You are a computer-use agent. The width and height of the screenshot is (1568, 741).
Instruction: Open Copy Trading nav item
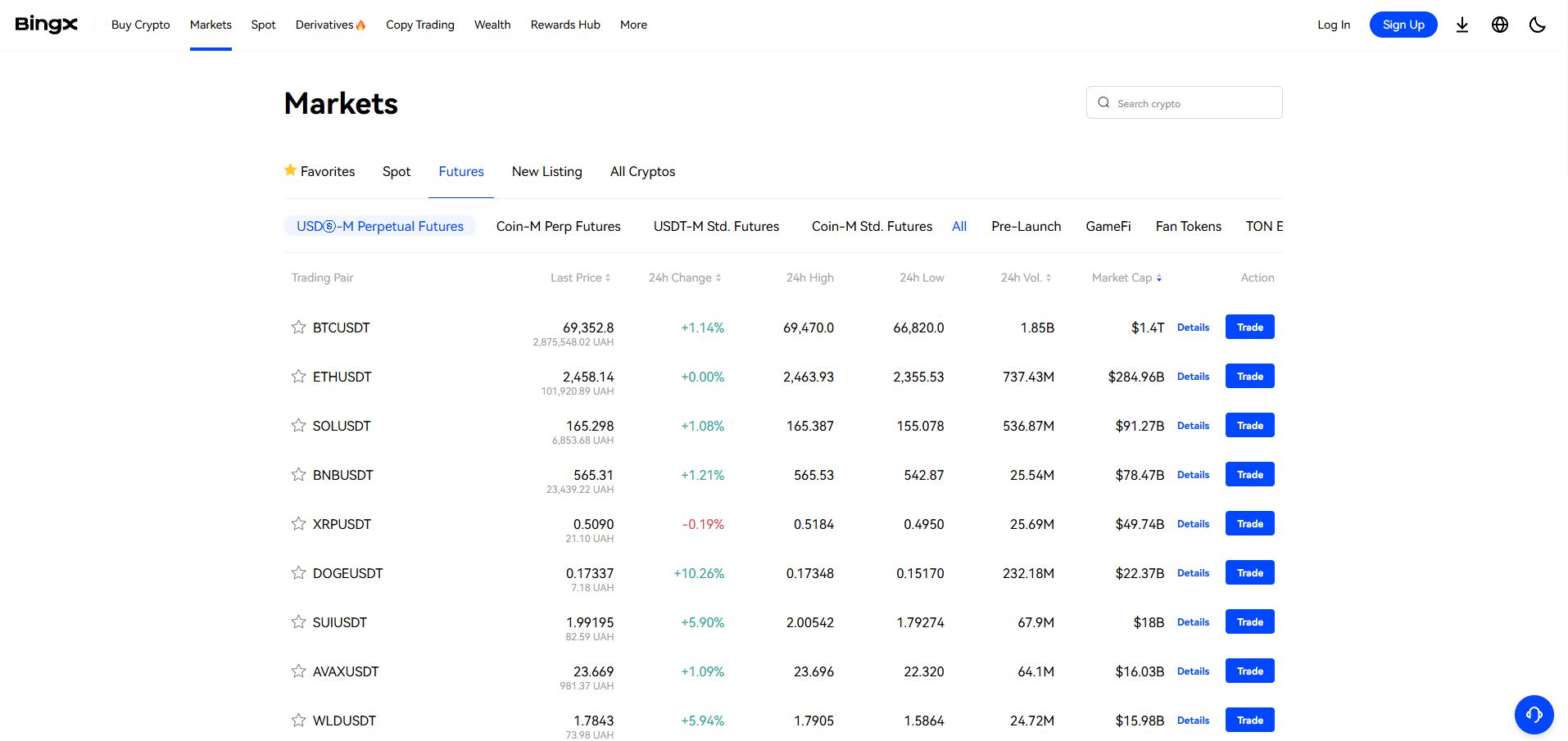[x=420, y=25]
